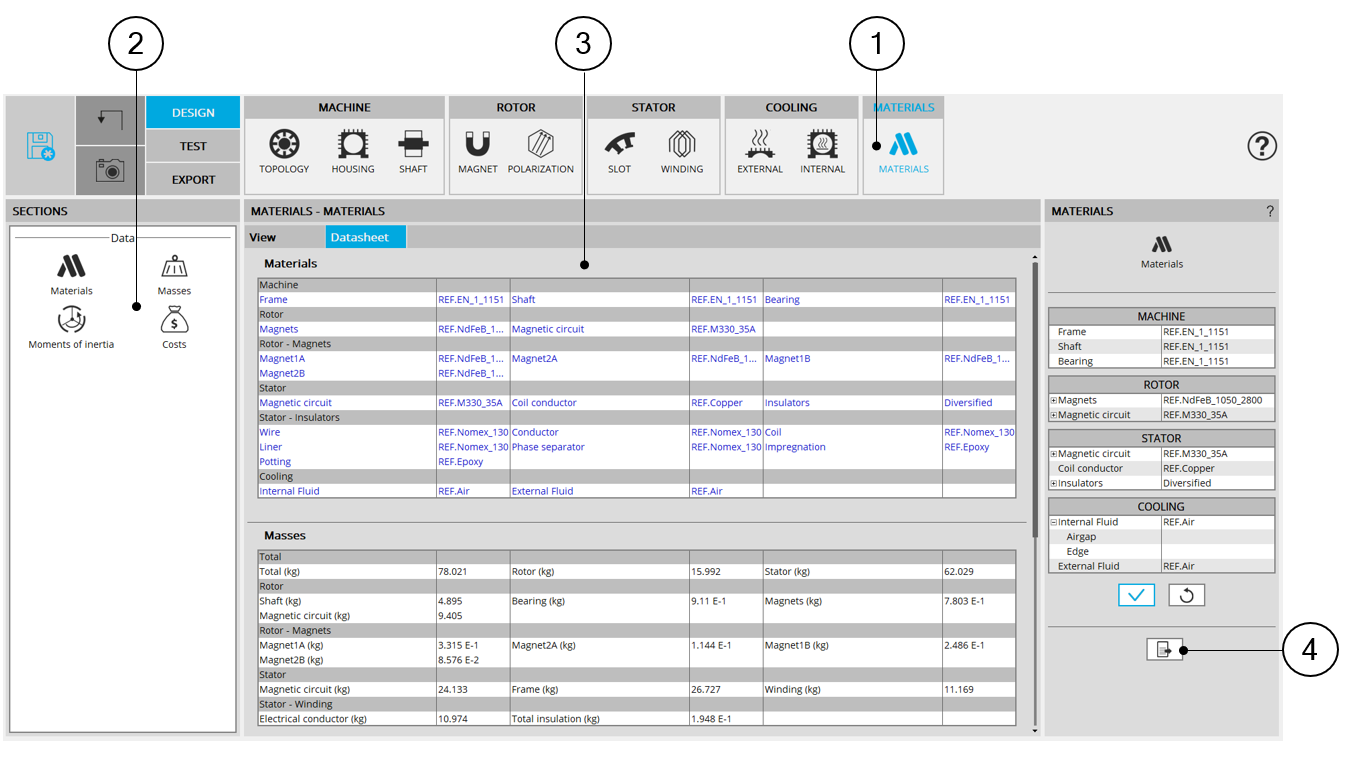
Task: Select the stator Slot icon
Action: click(x=619, y=146)
